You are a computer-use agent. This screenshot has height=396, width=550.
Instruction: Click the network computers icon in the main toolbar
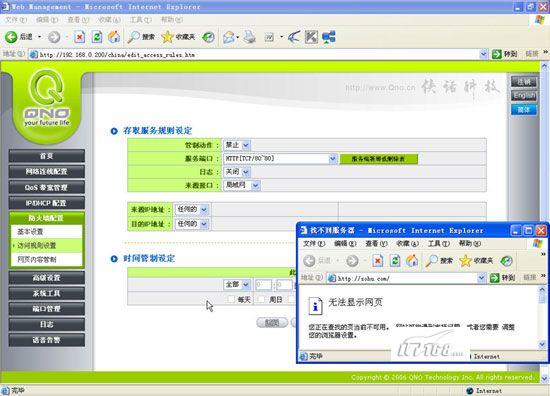click(329, 37)
